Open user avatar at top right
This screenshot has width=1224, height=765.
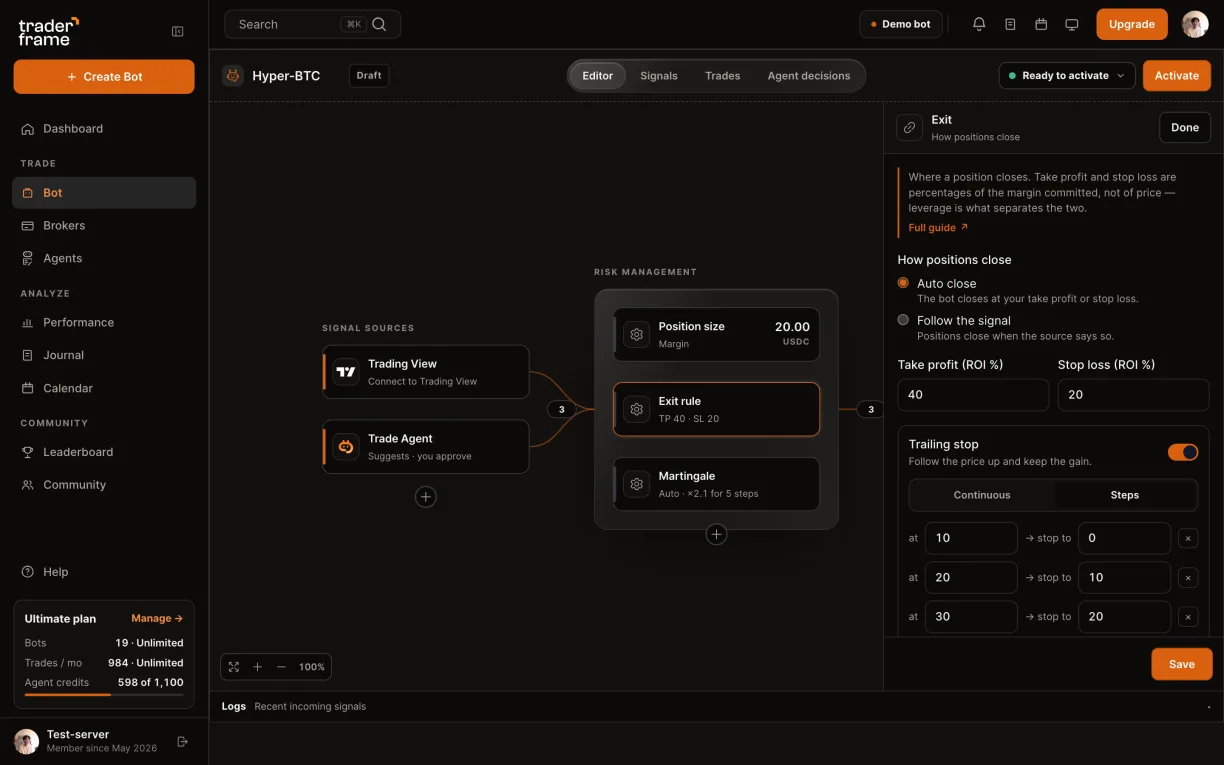pos(1195,24)
